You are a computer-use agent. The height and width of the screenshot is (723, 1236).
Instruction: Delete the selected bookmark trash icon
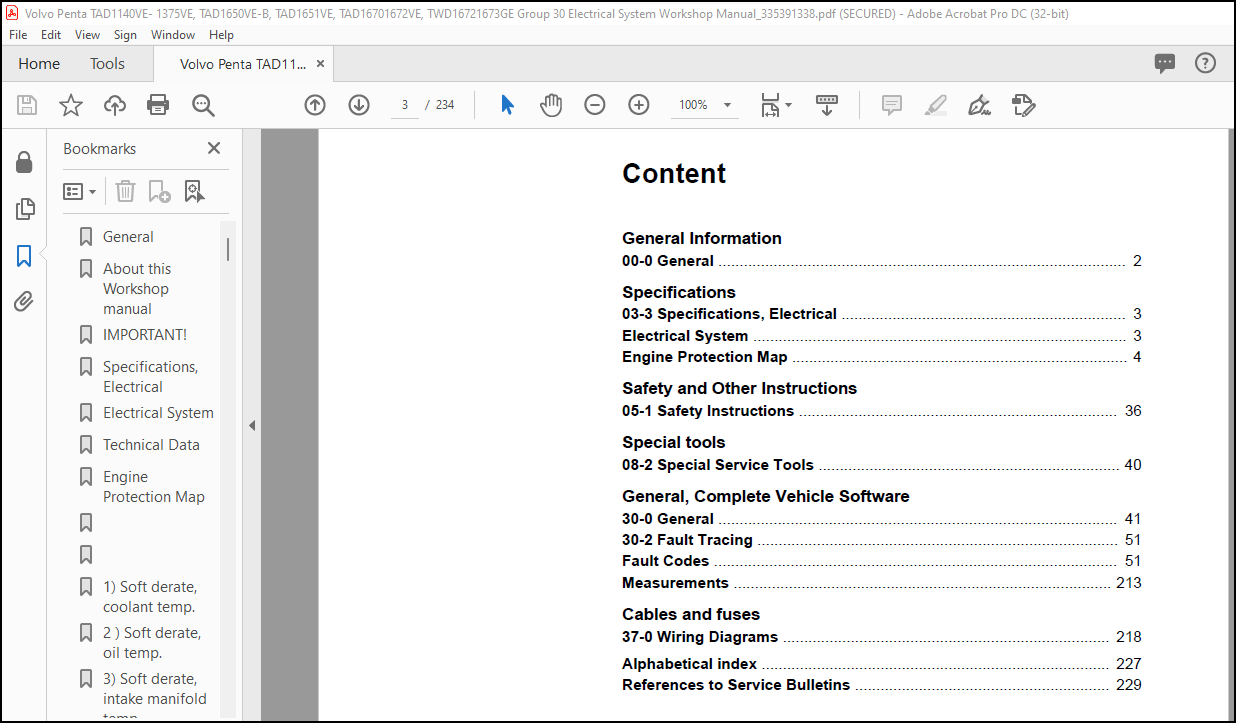click(125, 191)
